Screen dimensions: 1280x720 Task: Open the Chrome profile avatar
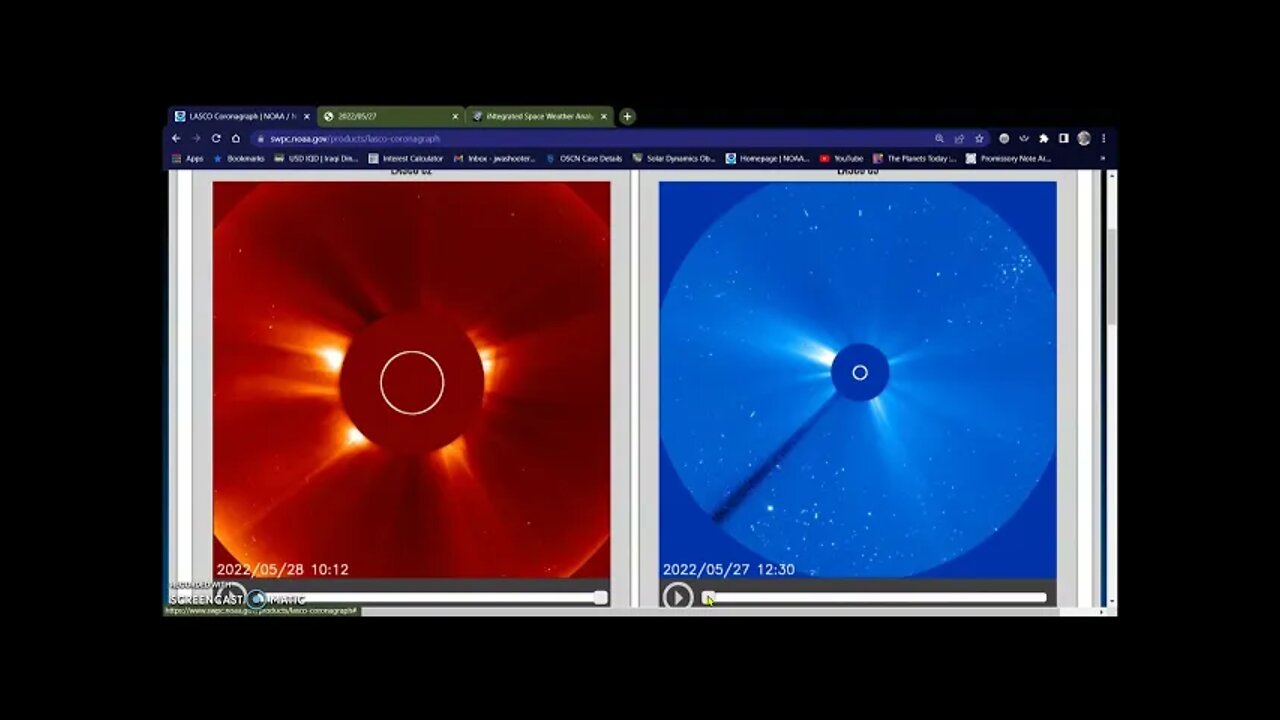tap(1084, 139)
